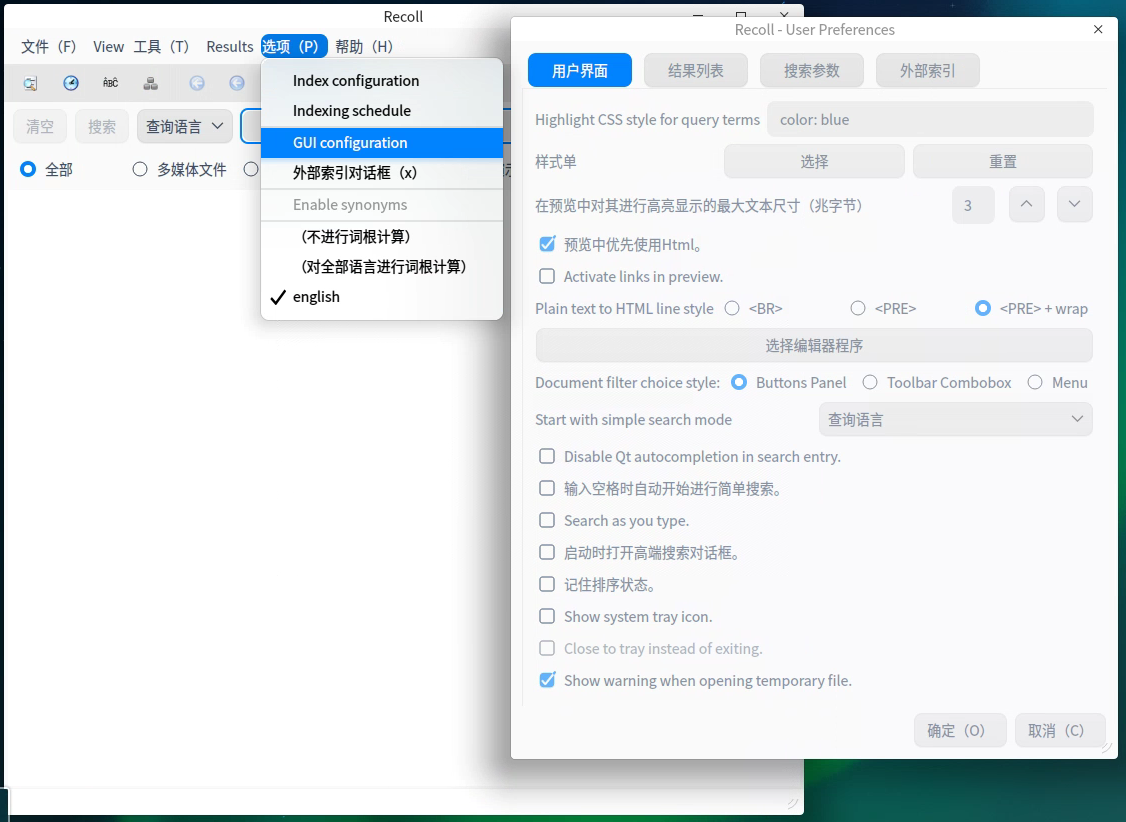This screenshot has width=1126, height=822.
Task: Open 文件 (F) menu
Action: 49,47
